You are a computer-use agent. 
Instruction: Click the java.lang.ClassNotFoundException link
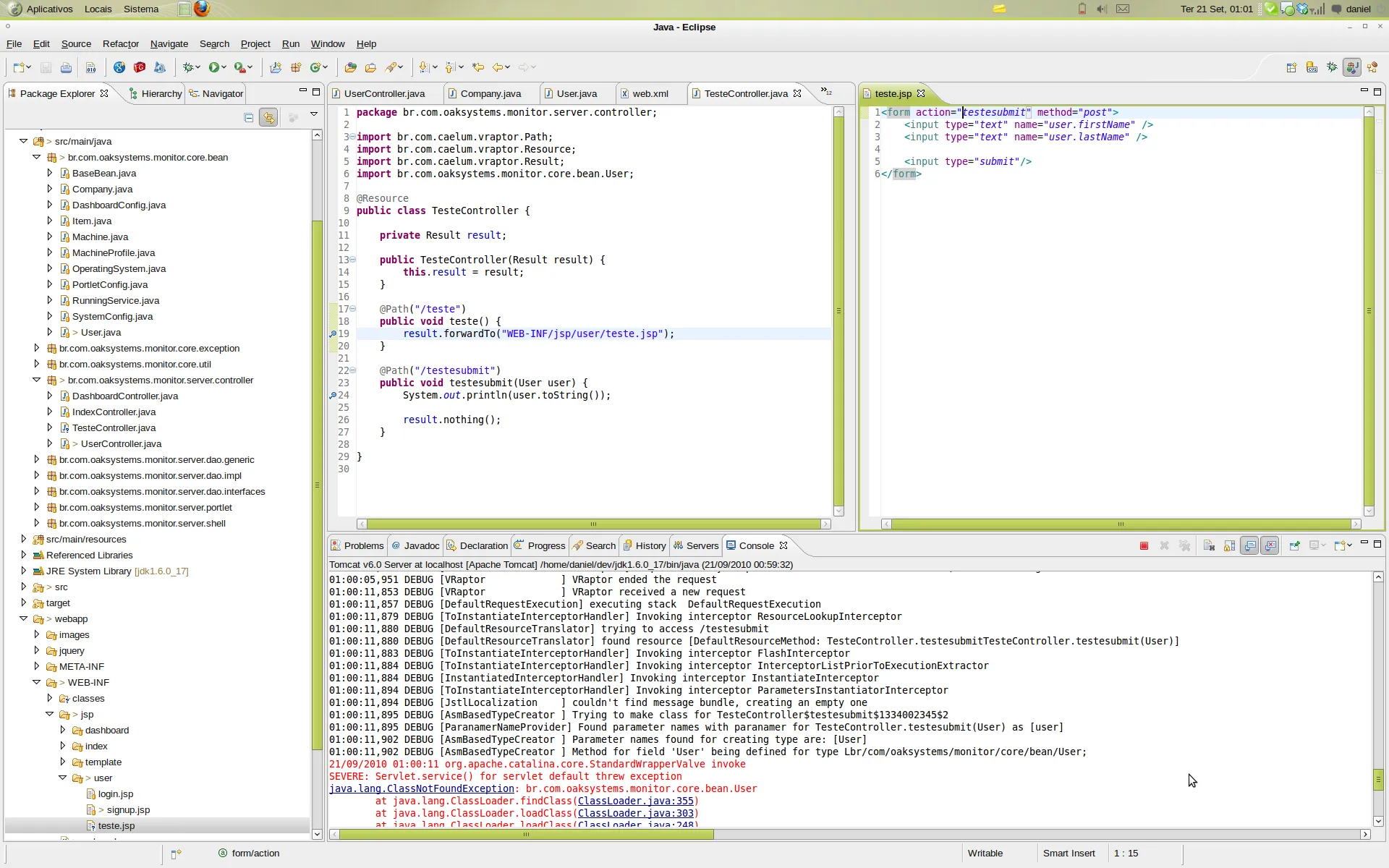pos(422,788)
